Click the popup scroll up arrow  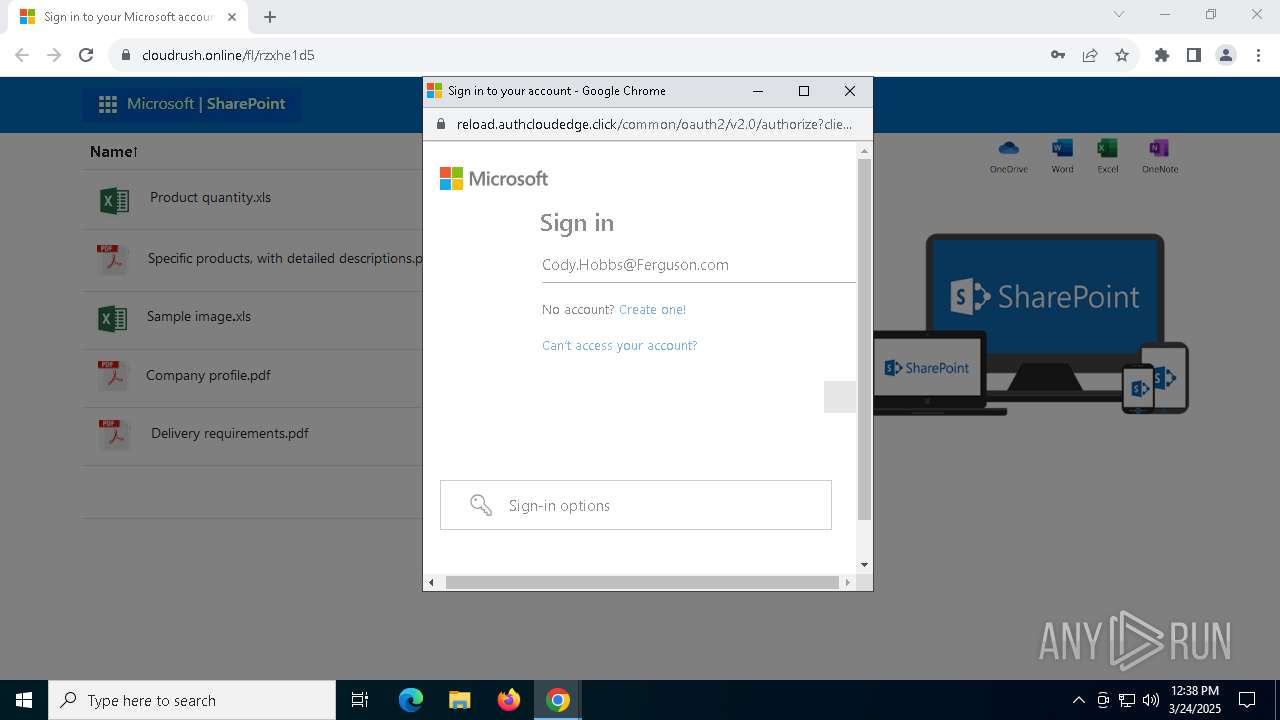(x=865, y=151)
